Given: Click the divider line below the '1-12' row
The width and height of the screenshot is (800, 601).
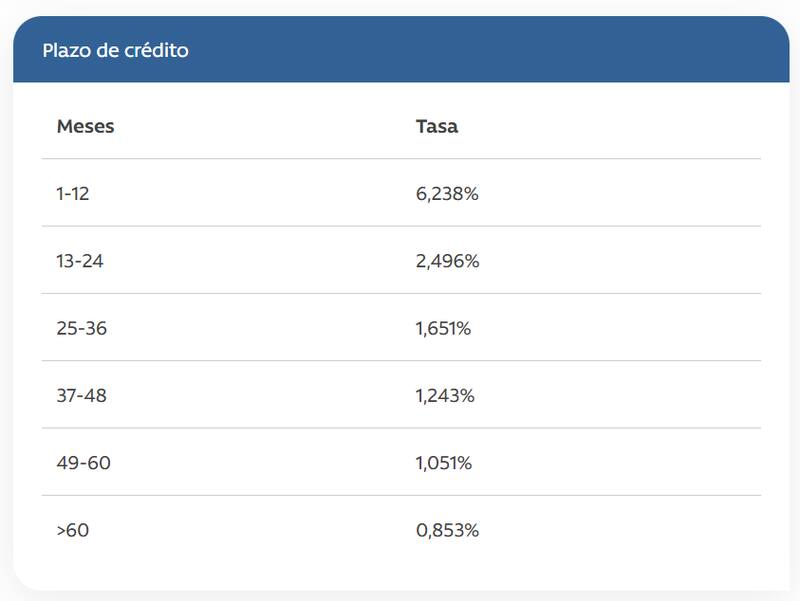Looking at the screenshot, I should (400, 227).
